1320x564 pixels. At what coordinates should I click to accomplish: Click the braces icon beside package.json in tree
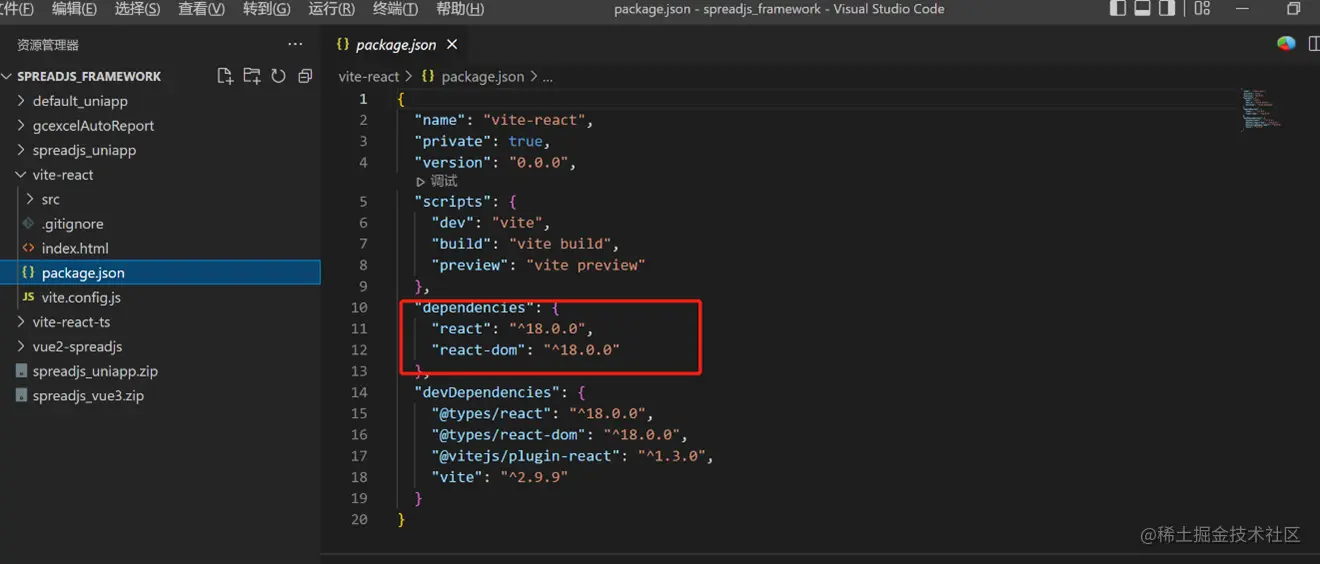28,272
